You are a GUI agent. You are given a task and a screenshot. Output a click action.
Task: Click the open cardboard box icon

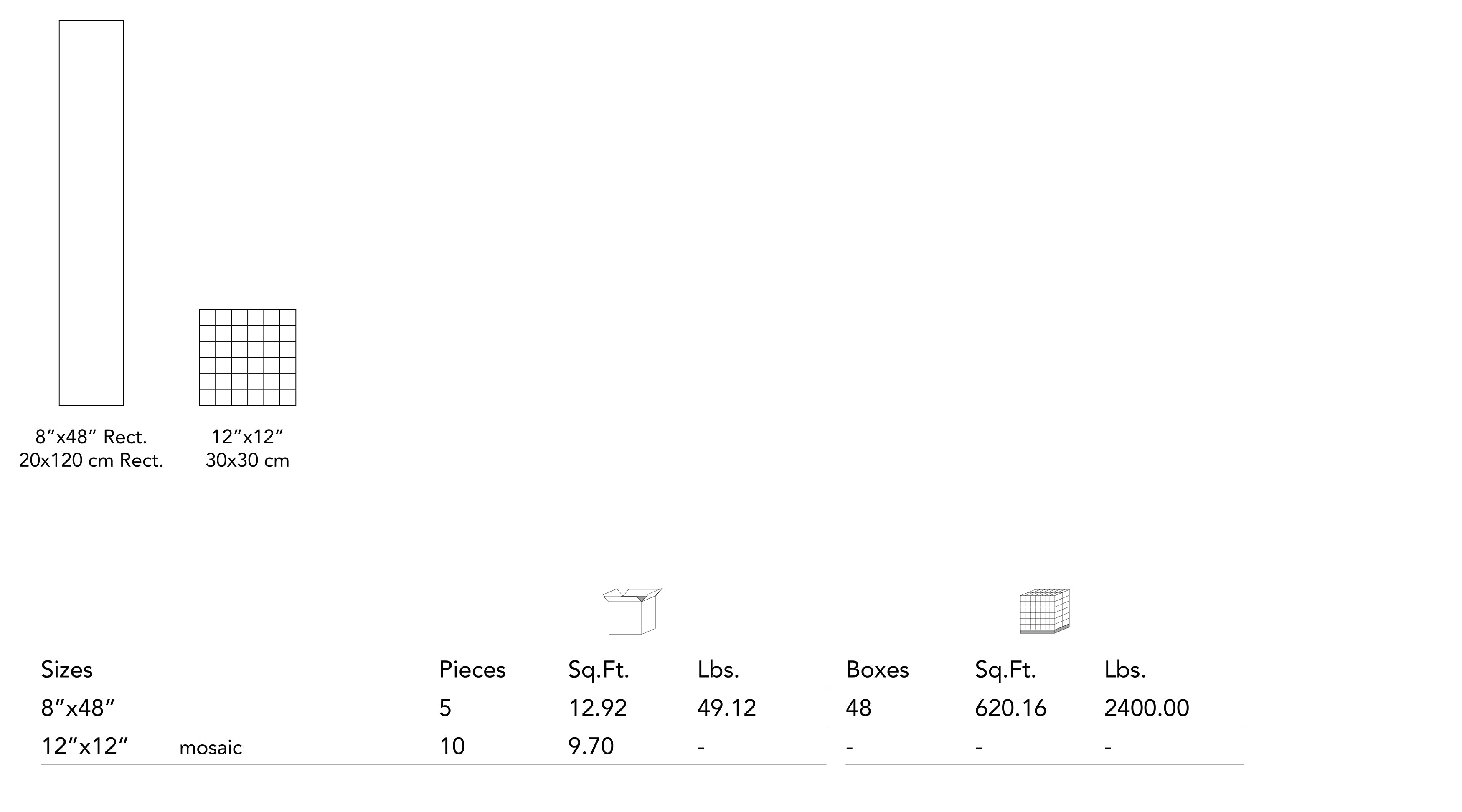[x=632, y=611]
